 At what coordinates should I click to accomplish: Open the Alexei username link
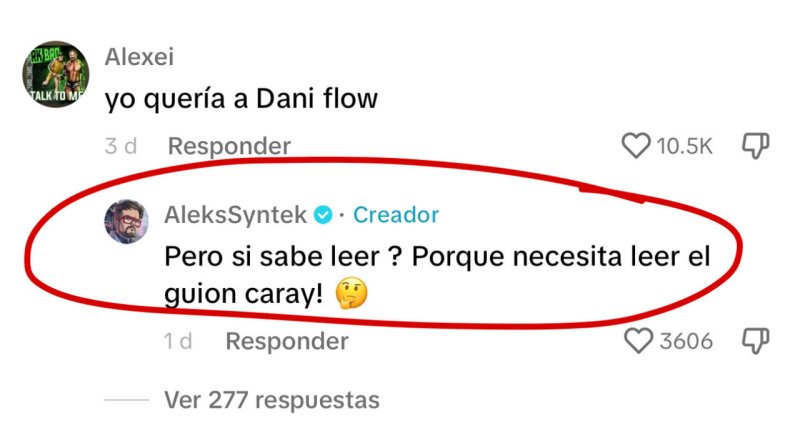click(139, 57)
